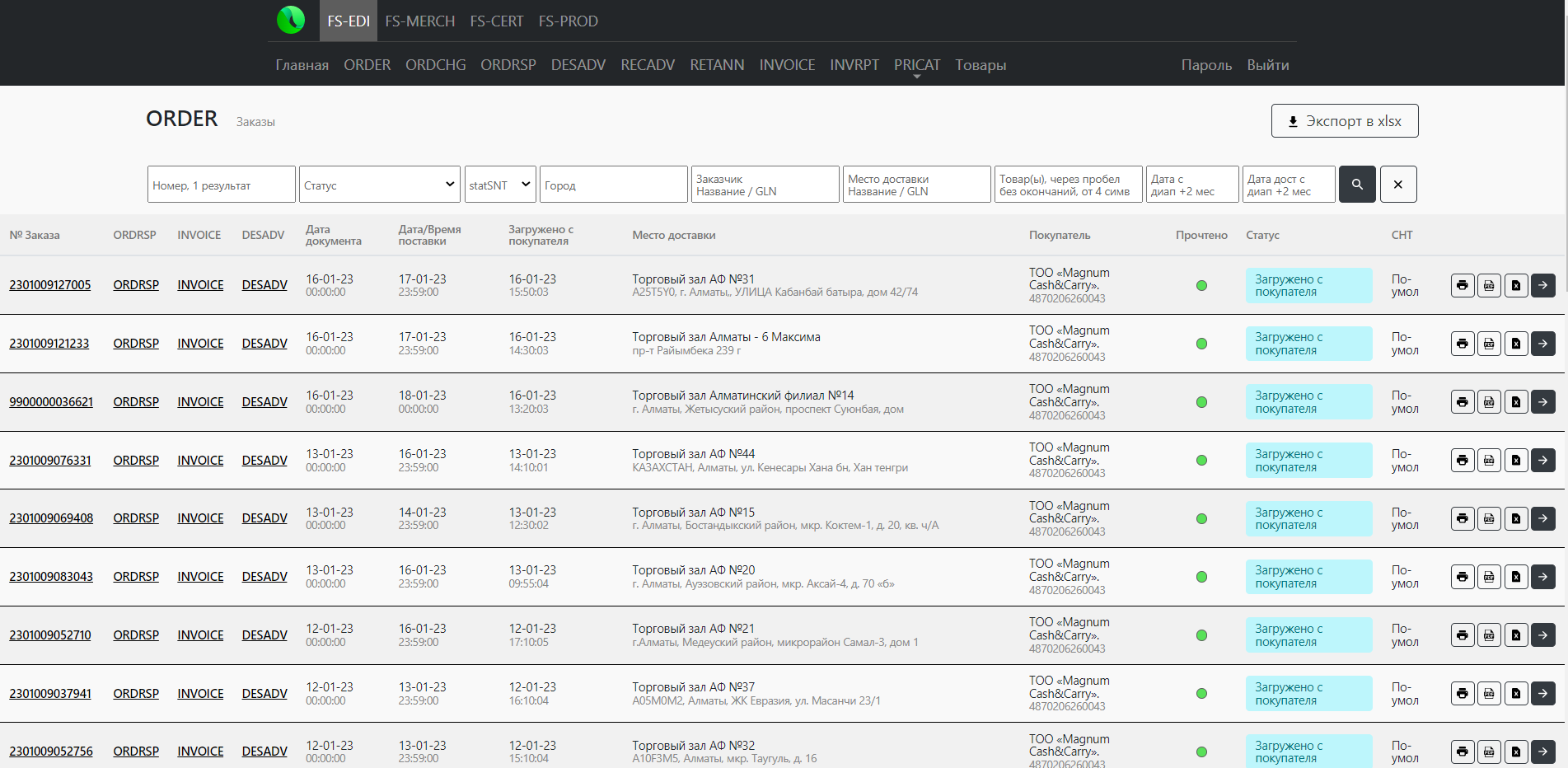Image resolution: width=1568 pixels, height=768 pixels.
Task: Open order number 2301009069408 link
Action: coord(51,518)
